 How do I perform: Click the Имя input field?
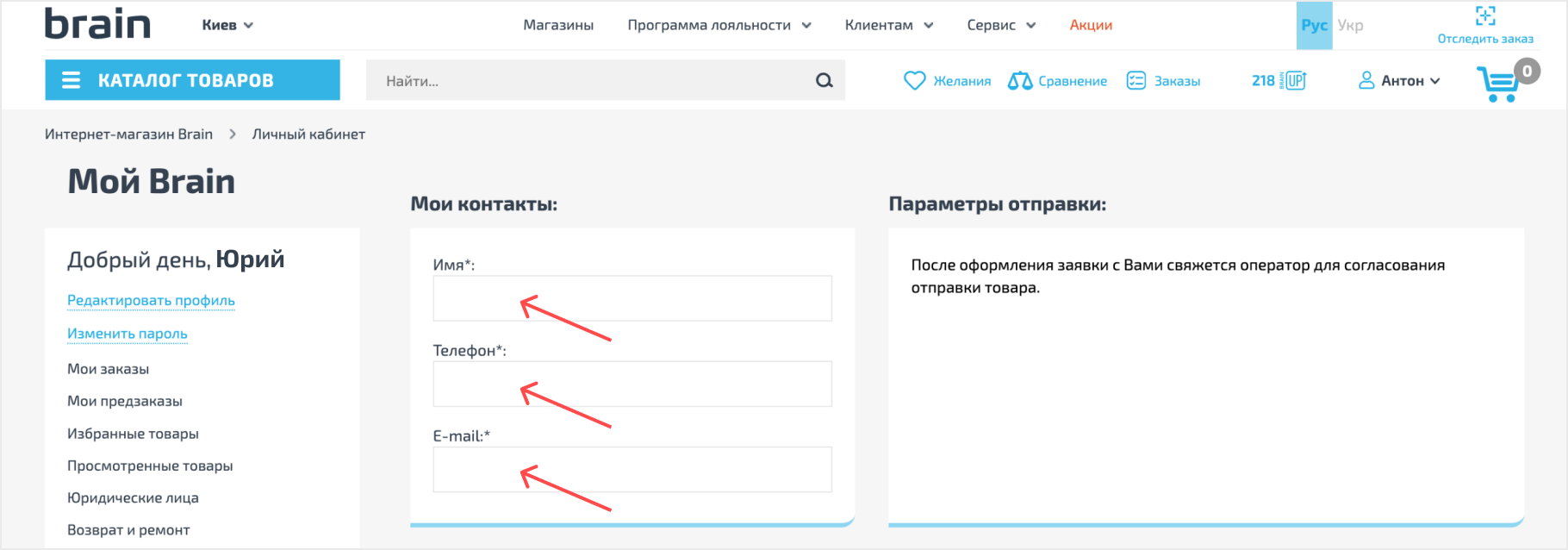pyautogui.click(x=632, y=298)
